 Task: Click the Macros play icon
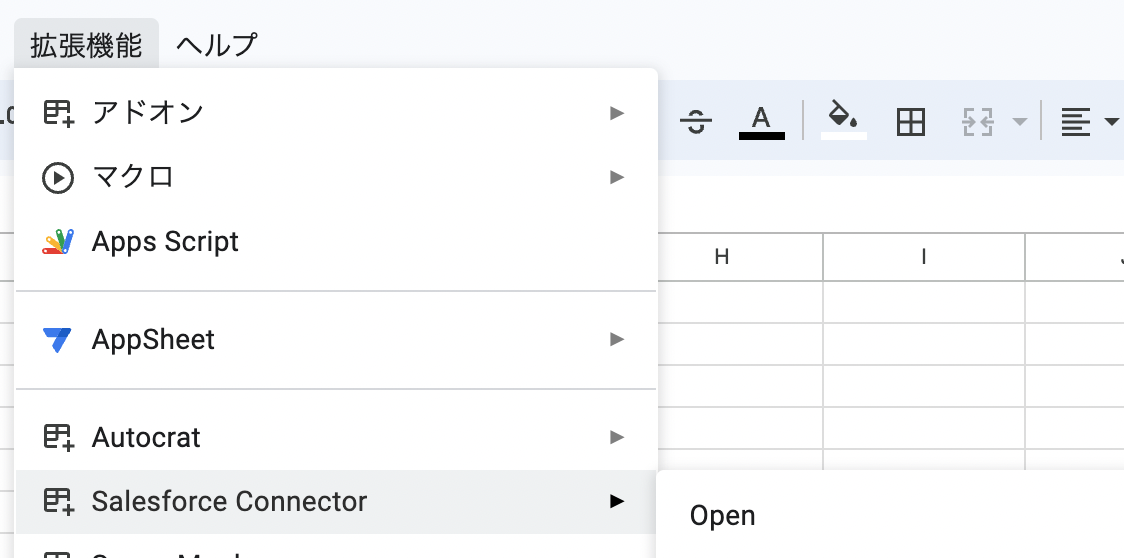pyautogui.click(x=58, y=178)
